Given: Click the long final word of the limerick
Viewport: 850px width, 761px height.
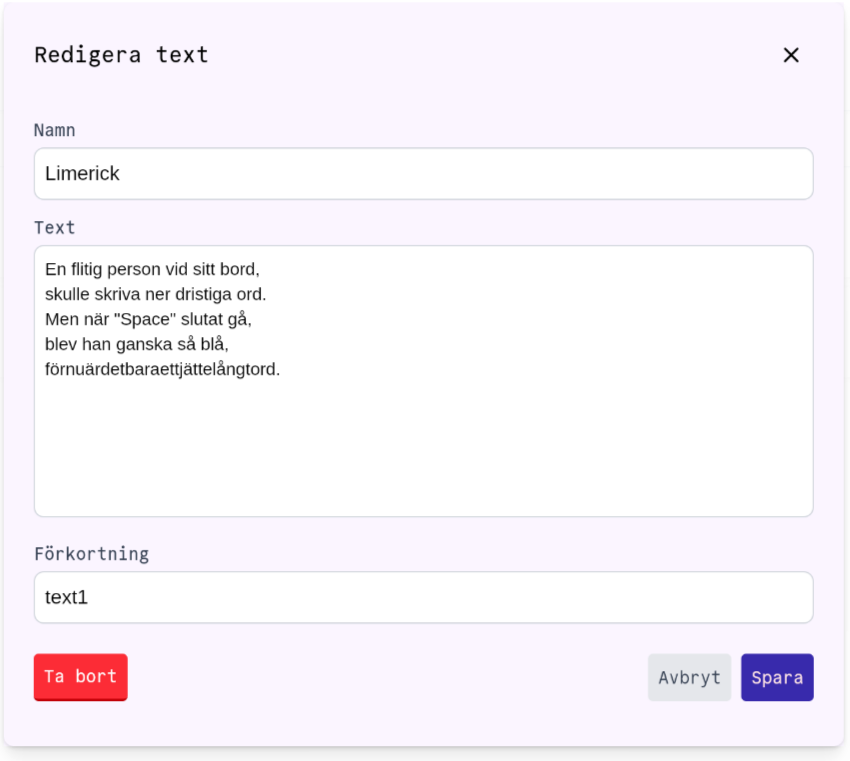Looking at the screenshot, I should (163, 371).
